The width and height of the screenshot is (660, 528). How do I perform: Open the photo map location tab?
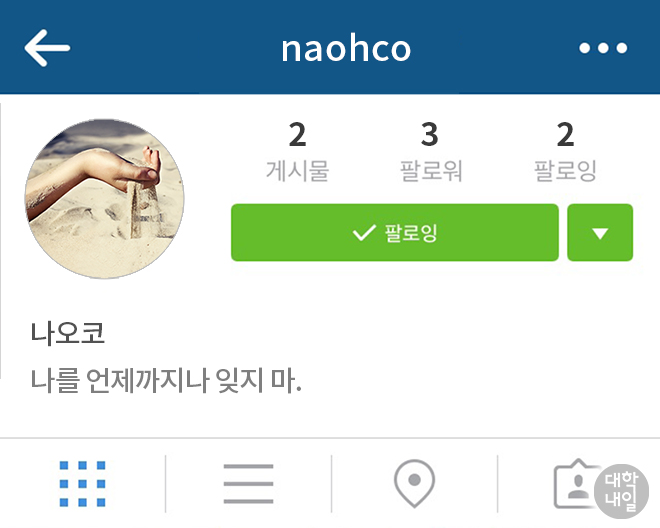pyautogui.click(x=414, y=483)
